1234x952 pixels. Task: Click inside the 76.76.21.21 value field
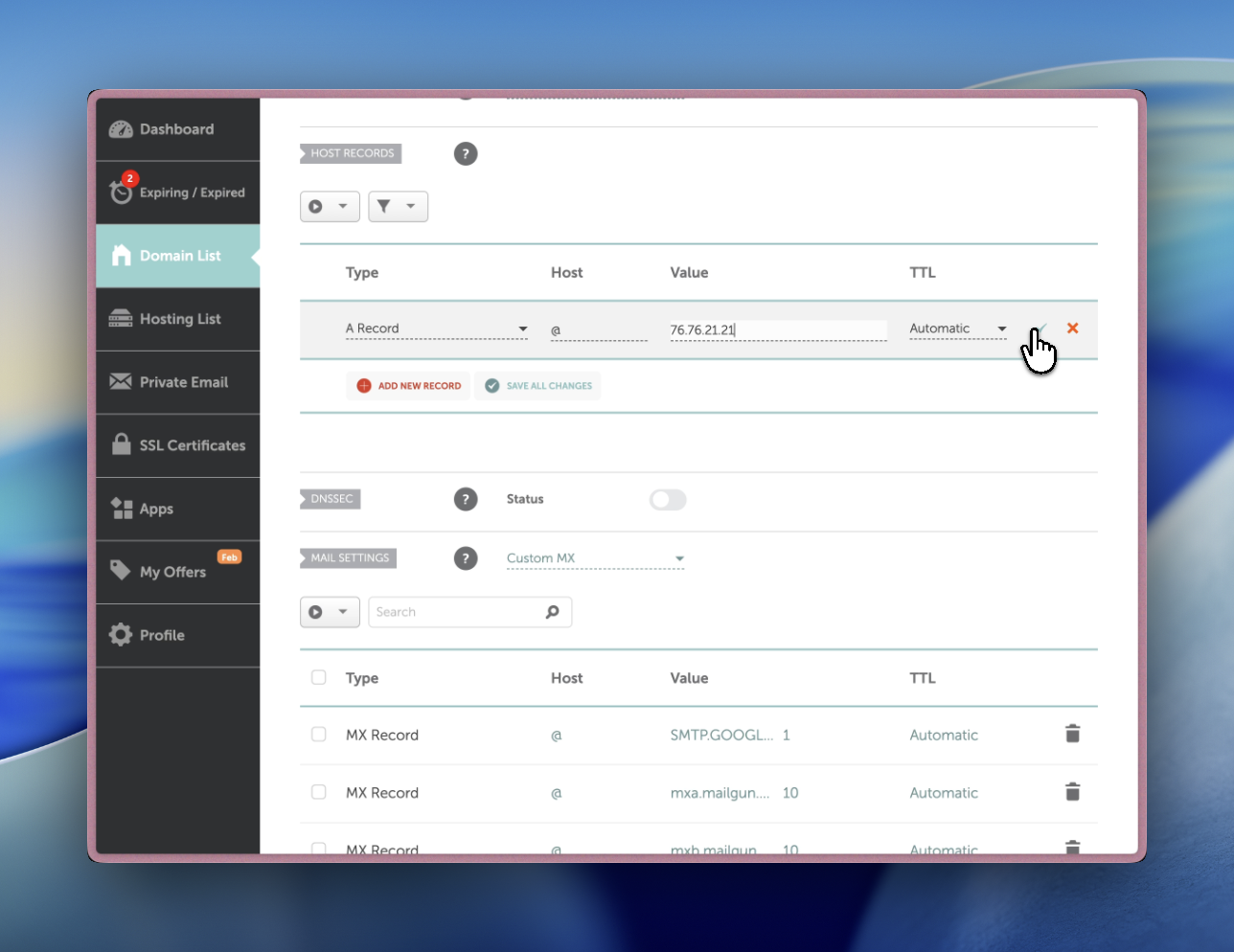pyautogui.click(x=778, y=329)
